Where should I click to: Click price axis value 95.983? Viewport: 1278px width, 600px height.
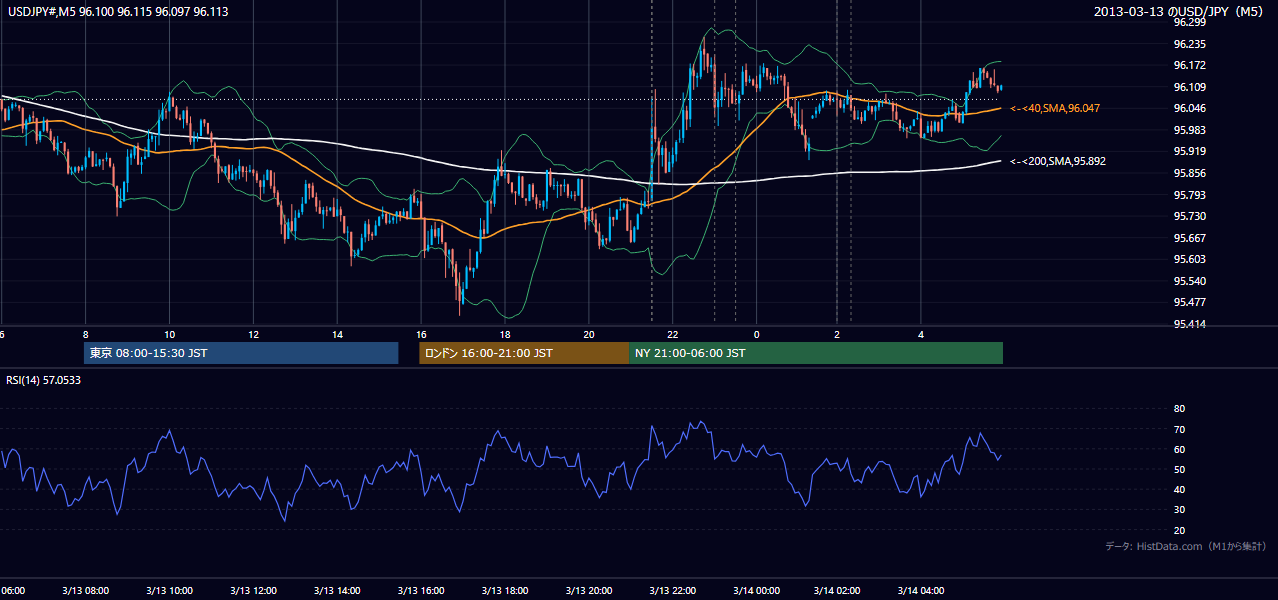(x=1189, y=130)
